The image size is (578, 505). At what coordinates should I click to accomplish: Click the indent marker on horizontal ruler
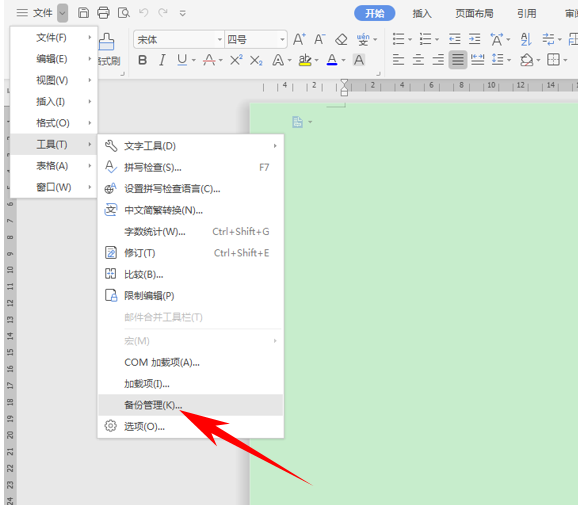tap(344, 87)
